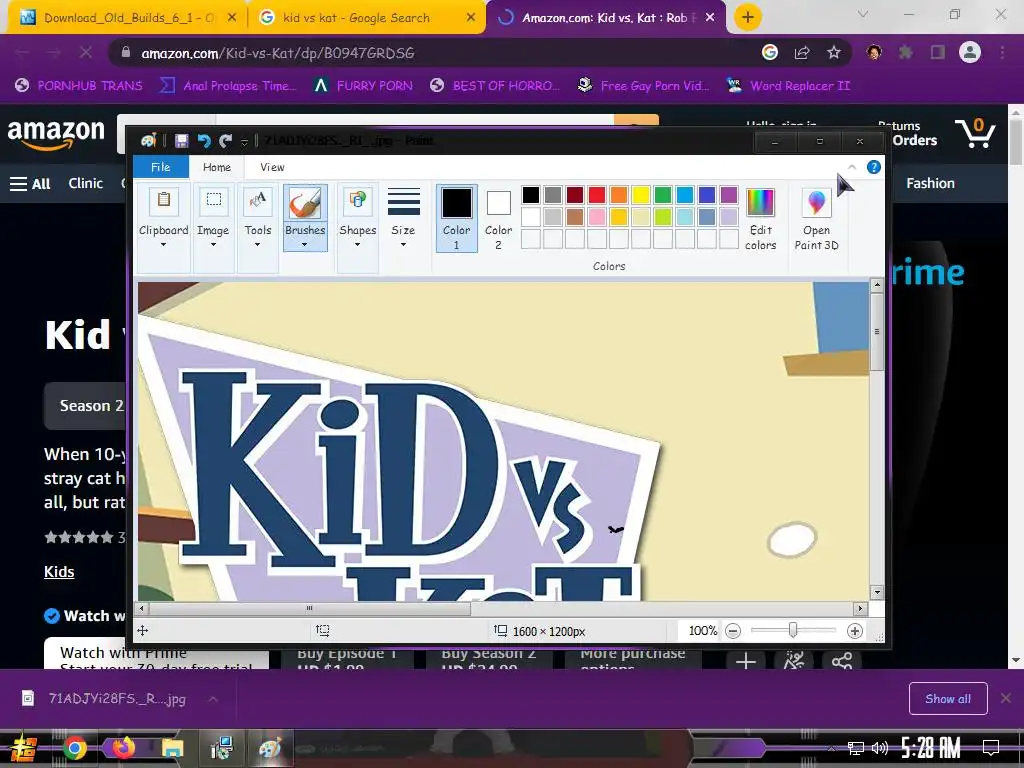Click the Chrome address bar URL

[278, 53]
